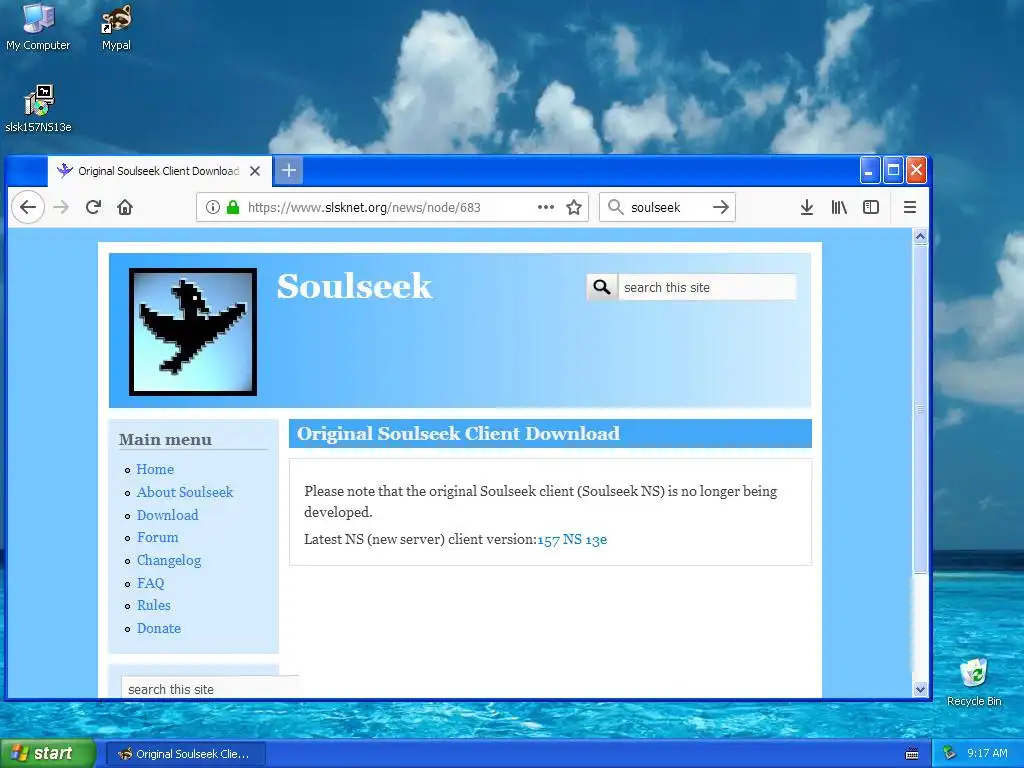The width and height of the screenshot is (1024, 768).
Task: Click the system tray network icon
Action: click(x=949, y=754)
